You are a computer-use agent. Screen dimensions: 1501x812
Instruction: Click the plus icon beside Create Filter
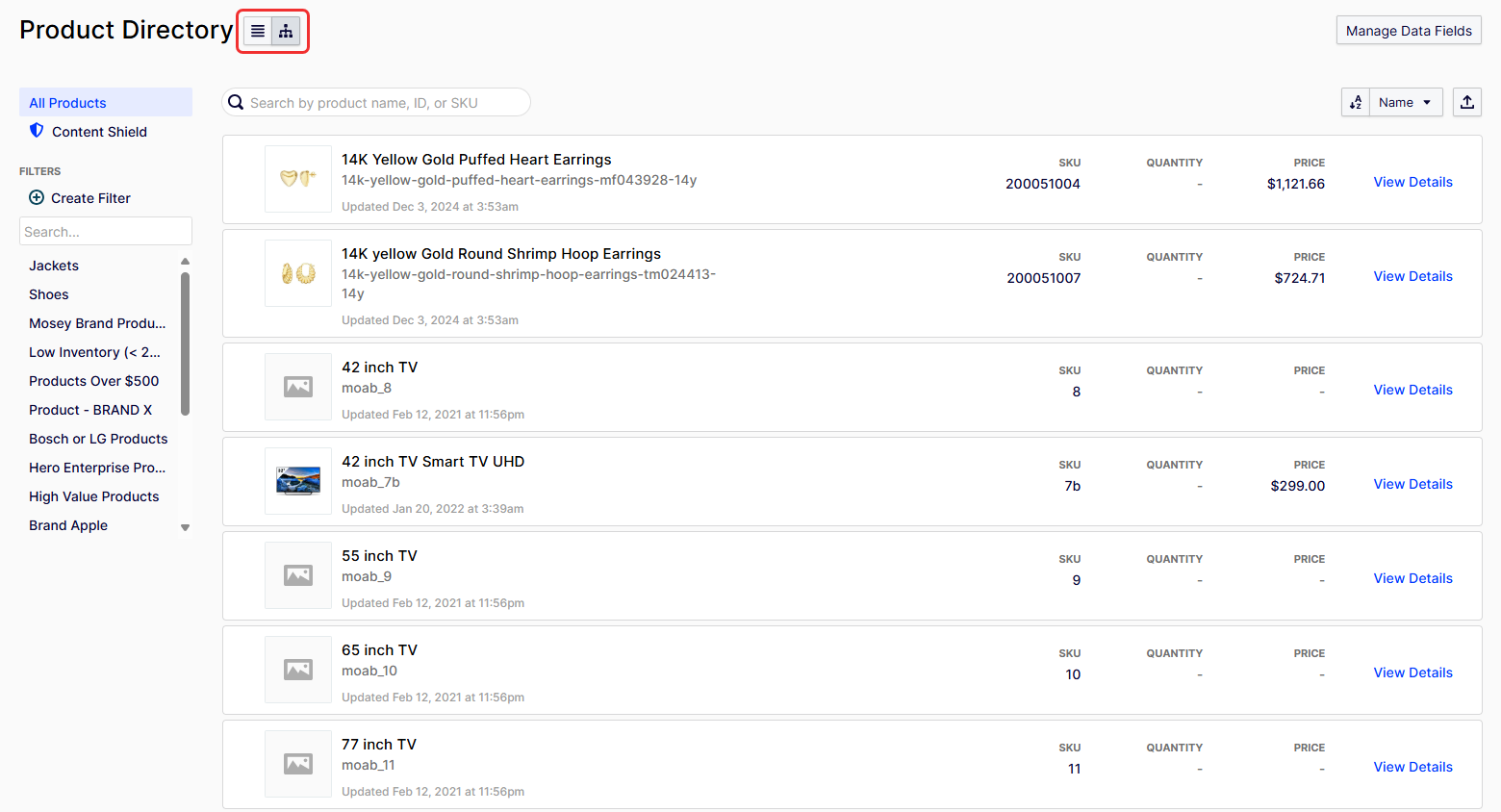pos(37,197)
